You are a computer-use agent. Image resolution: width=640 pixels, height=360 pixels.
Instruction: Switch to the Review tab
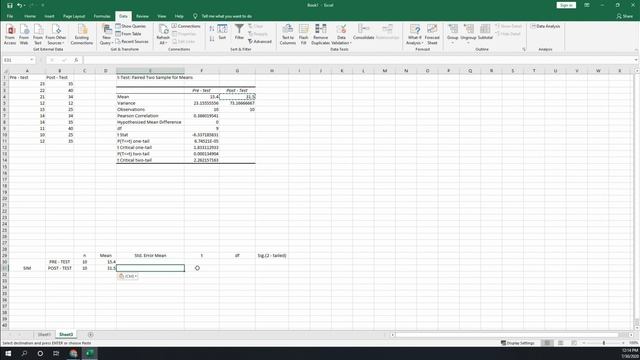pyautogui.click(x=142, y=16)
